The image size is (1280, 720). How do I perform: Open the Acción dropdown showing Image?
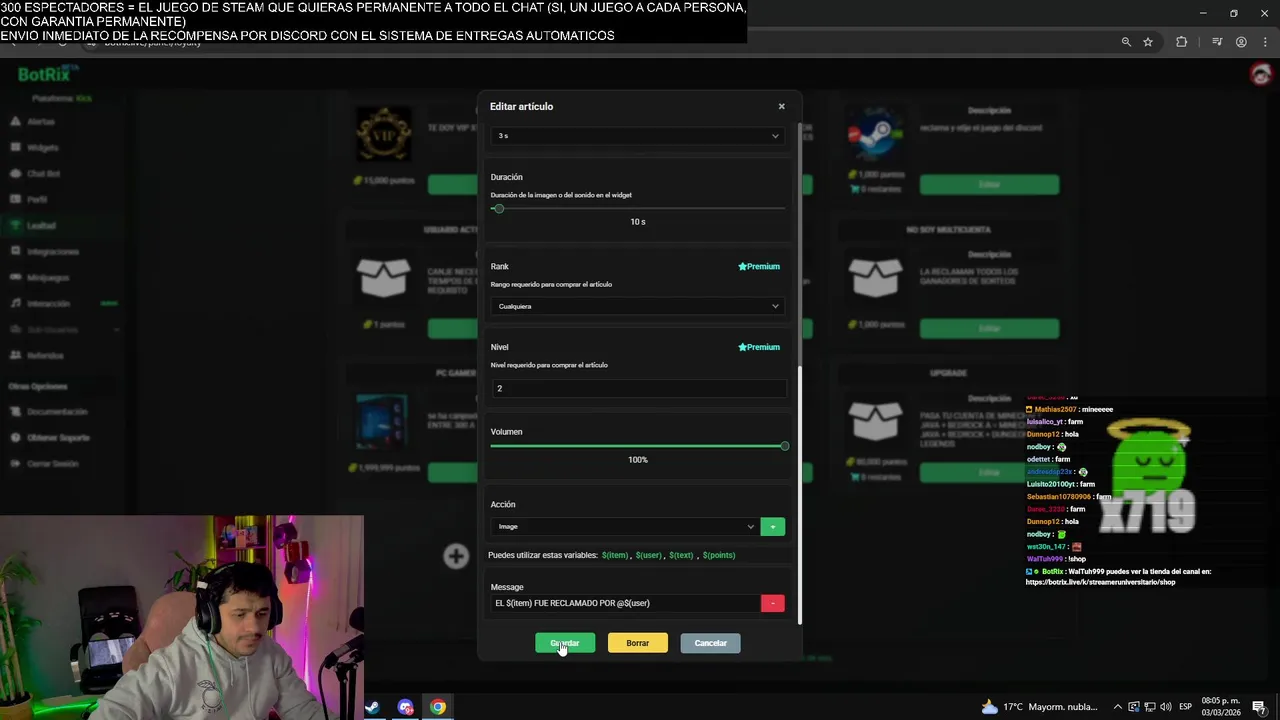(624, 526)
